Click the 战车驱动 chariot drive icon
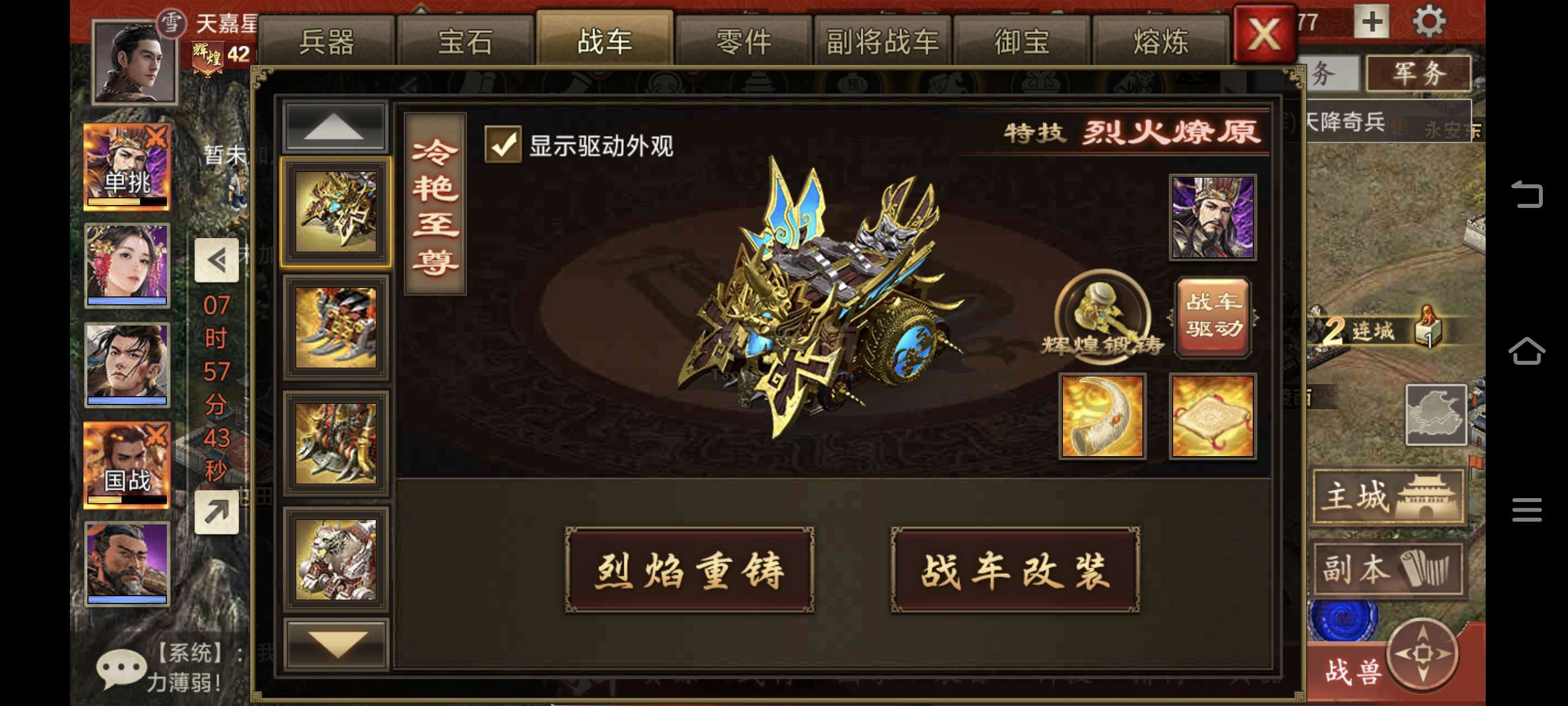 point(1213,316)
